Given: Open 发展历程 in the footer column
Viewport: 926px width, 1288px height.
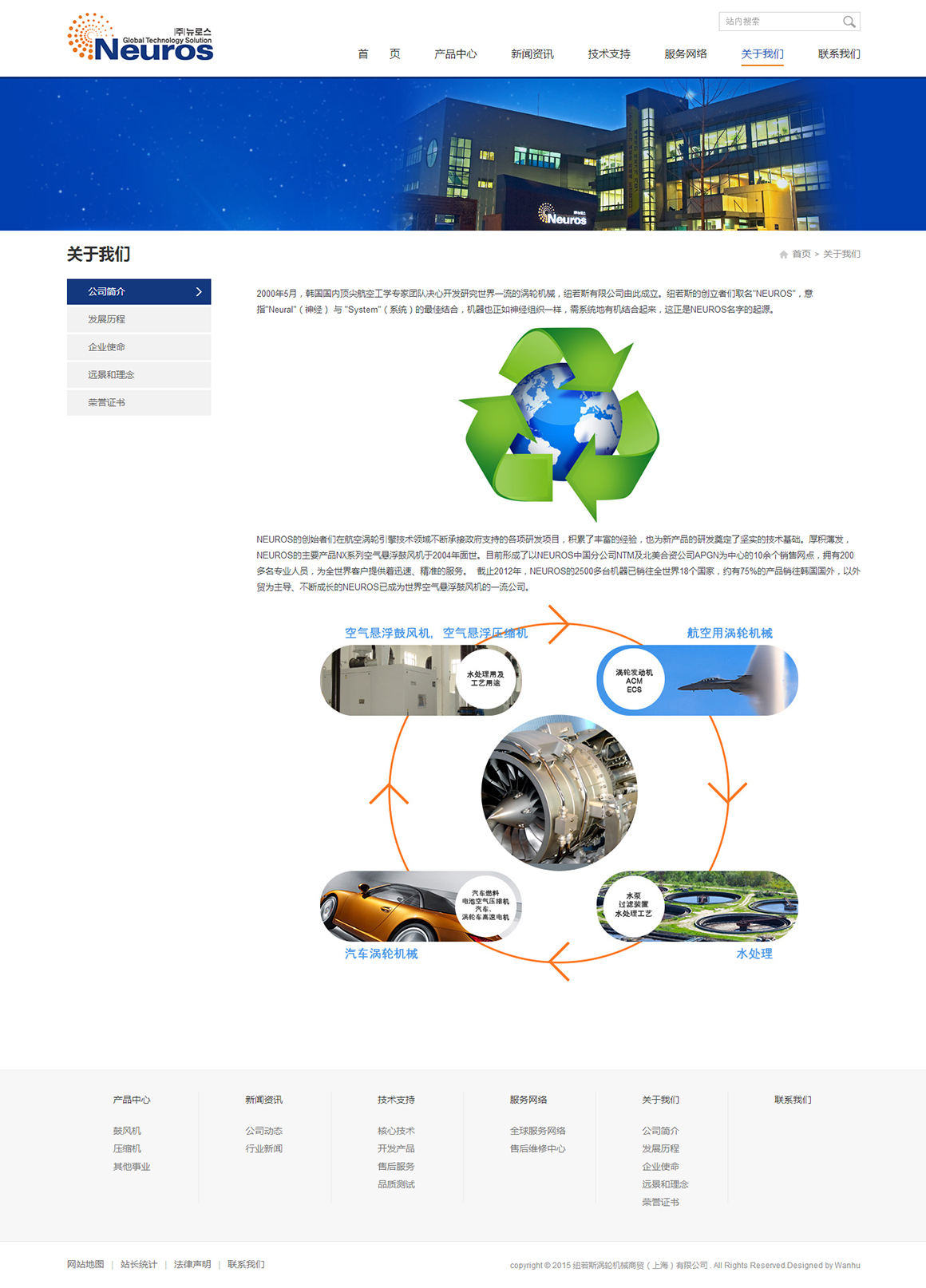Looking at the screenshot, I should pyautogui.click(x=661, y=1148).
